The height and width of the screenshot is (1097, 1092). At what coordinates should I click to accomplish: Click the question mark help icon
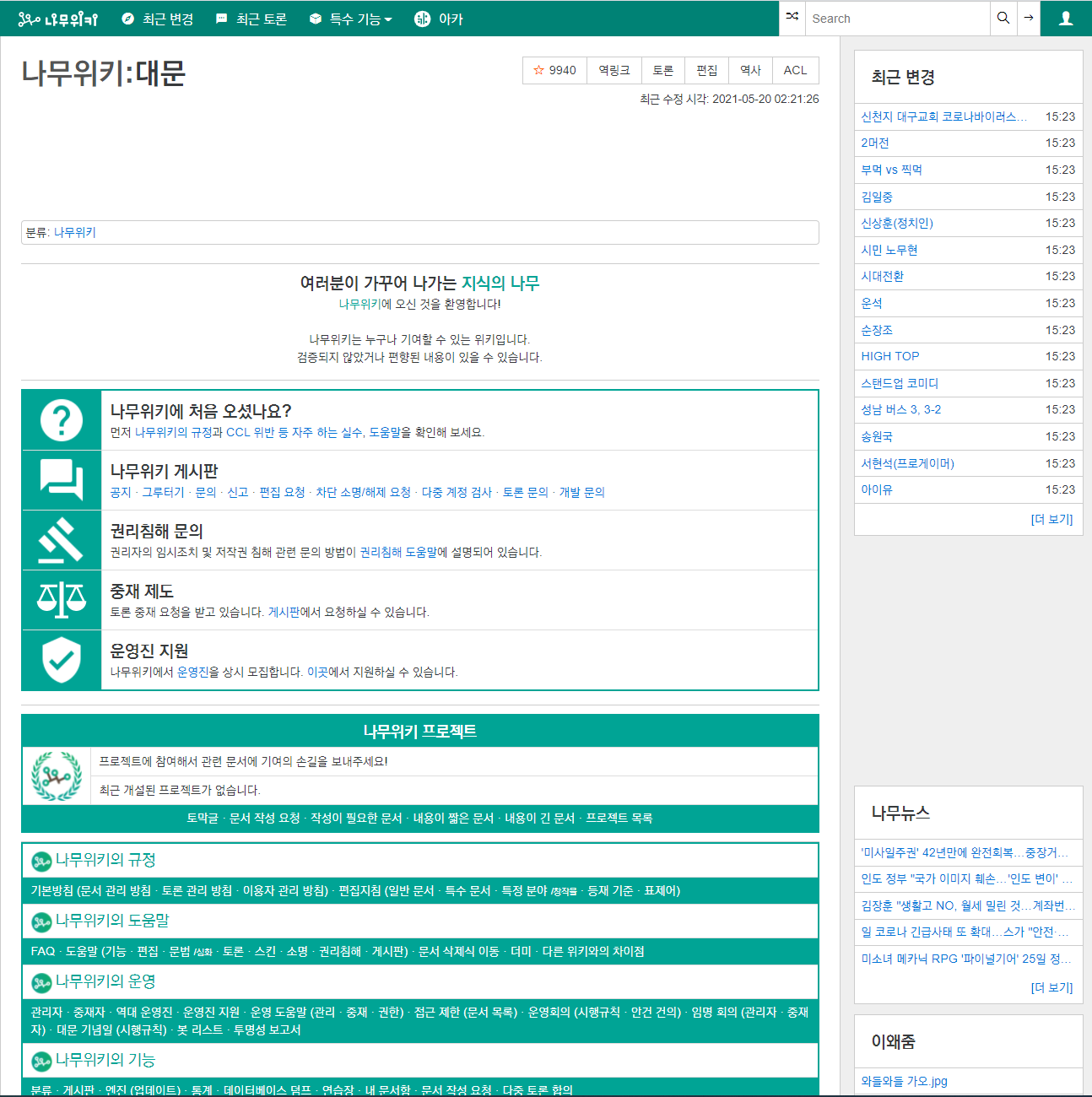click(62, 420)
